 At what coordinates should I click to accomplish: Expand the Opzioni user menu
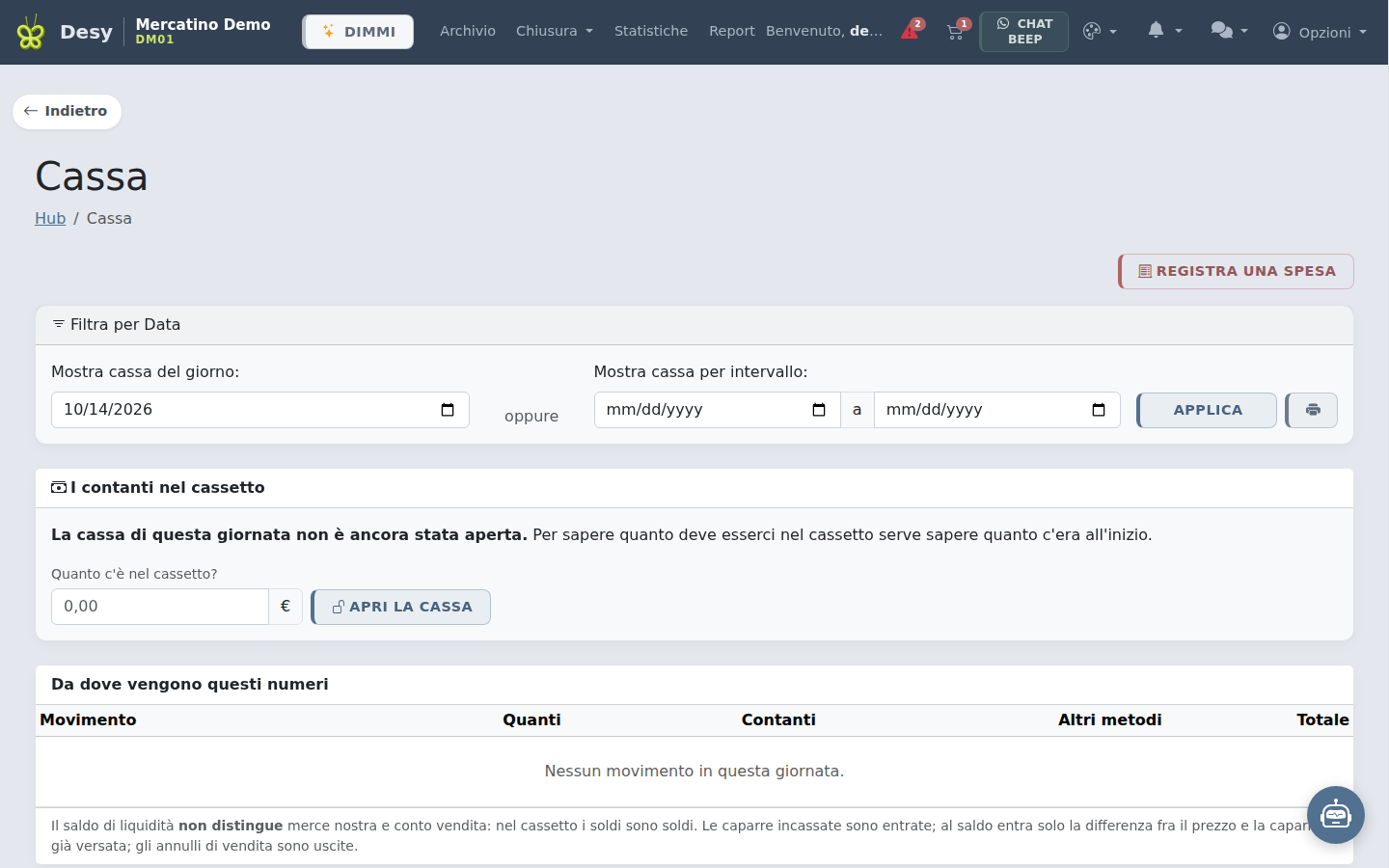point(1320,32)
